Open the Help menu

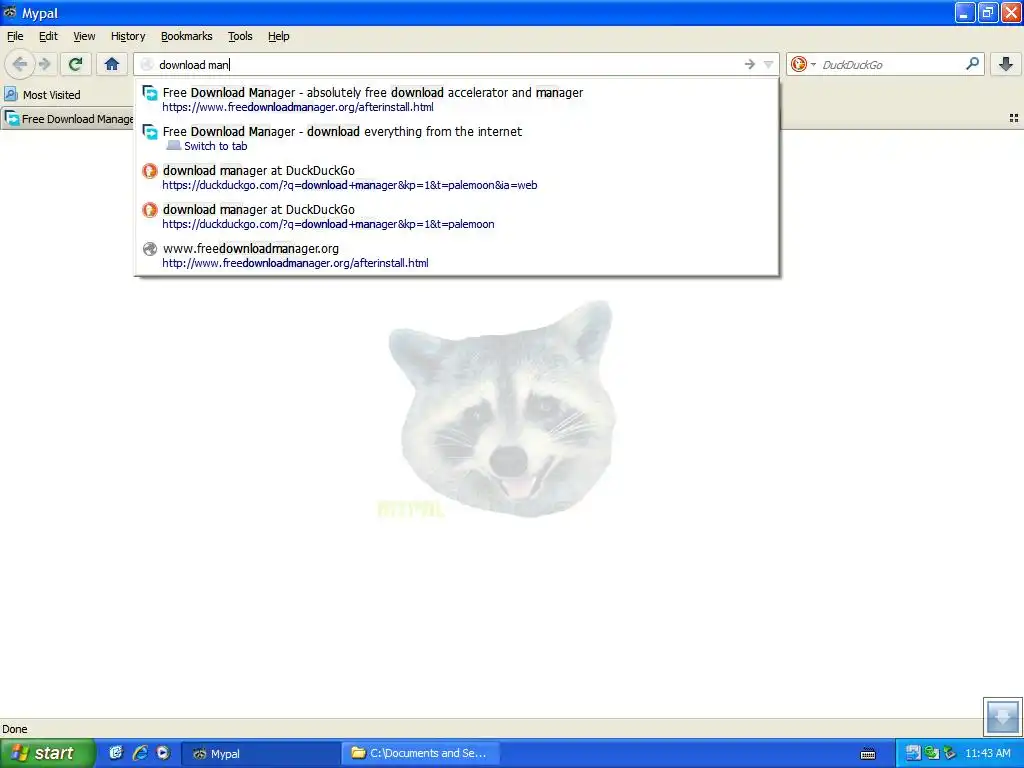[279, 36]
